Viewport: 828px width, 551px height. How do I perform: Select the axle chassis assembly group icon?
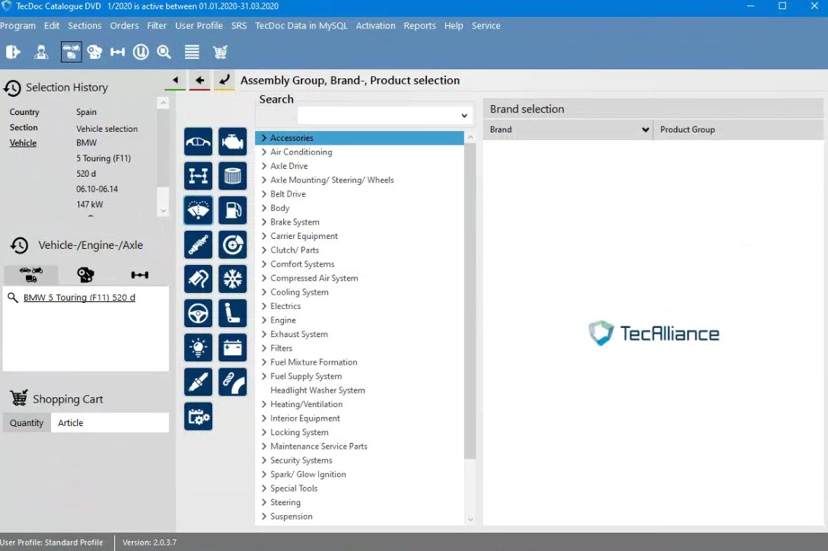[x=198, y=176]
